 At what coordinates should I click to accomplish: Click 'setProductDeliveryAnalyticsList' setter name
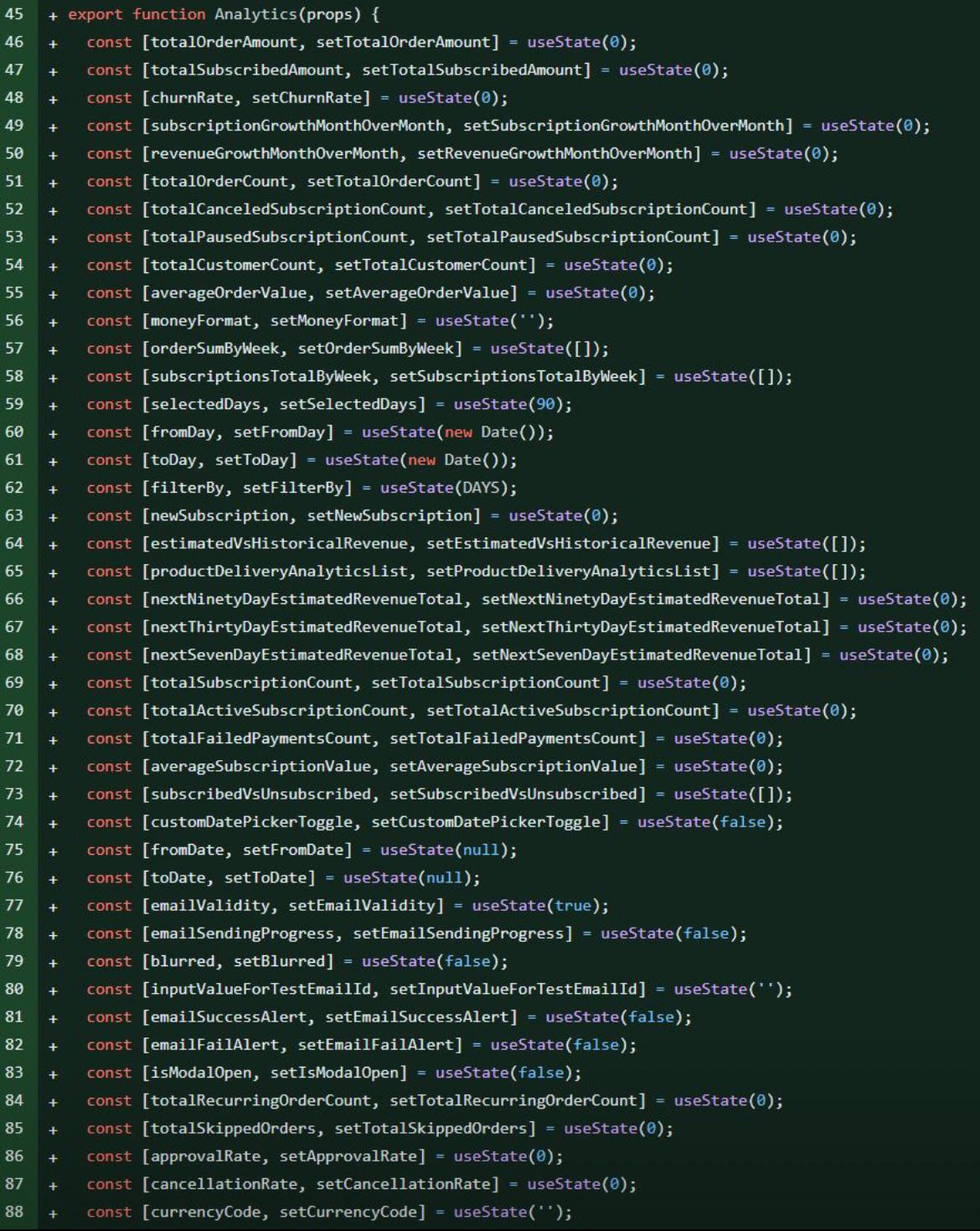(568, 571)
